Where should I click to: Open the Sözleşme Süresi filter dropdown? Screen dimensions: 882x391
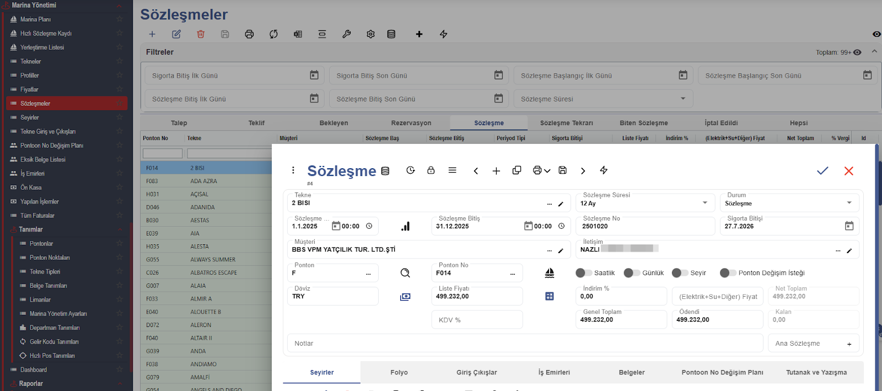[683, 98]
